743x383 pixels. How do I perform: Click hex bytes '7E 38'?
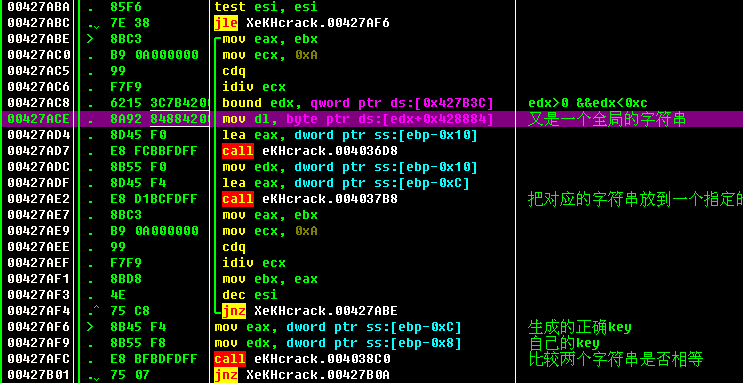[x=130, y=23]
